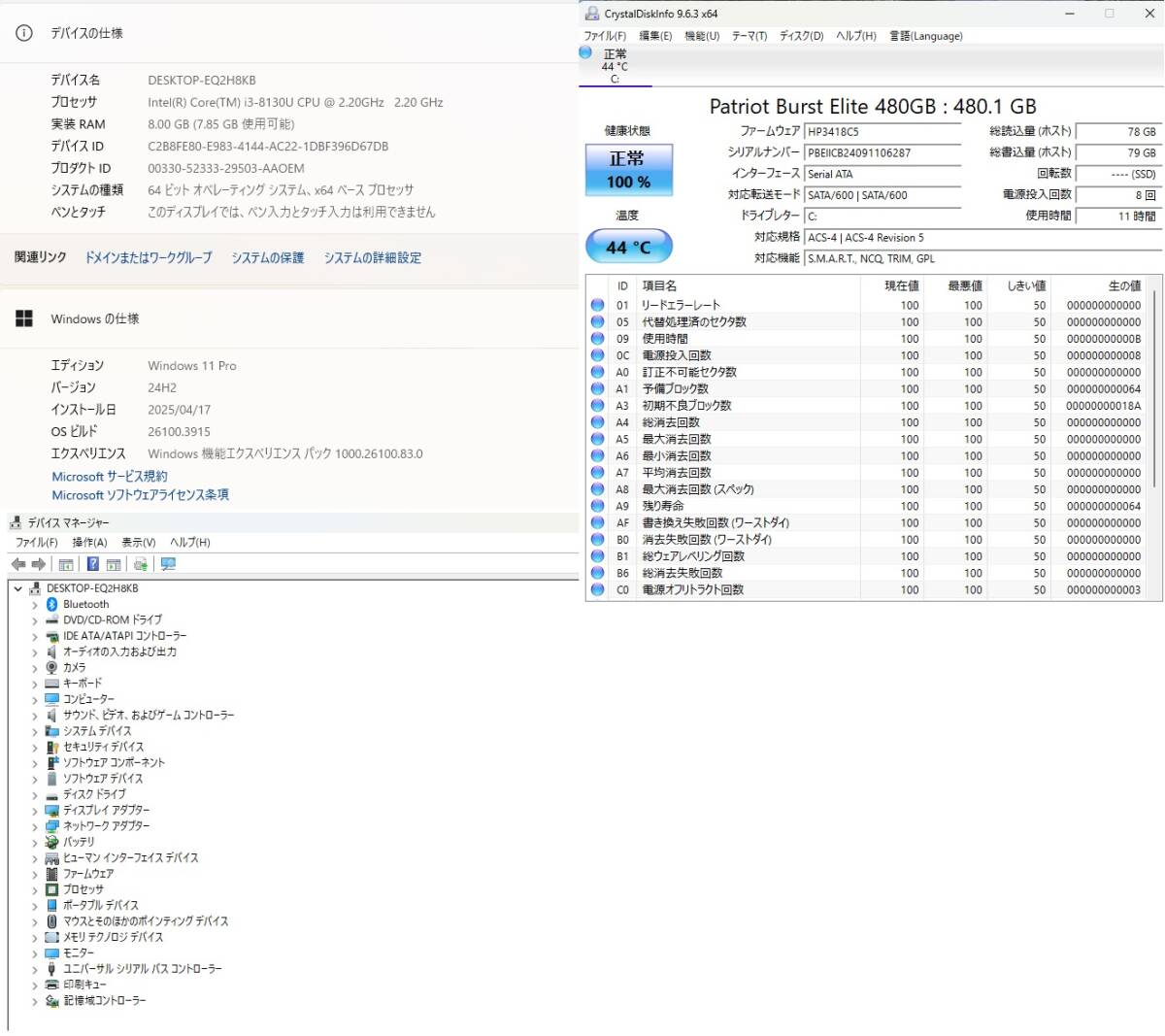Image resolution: width=1165 pixels, height=1036 pixels.
Task: Click the 正常 100 % health status button
Action: pos(628,170)
